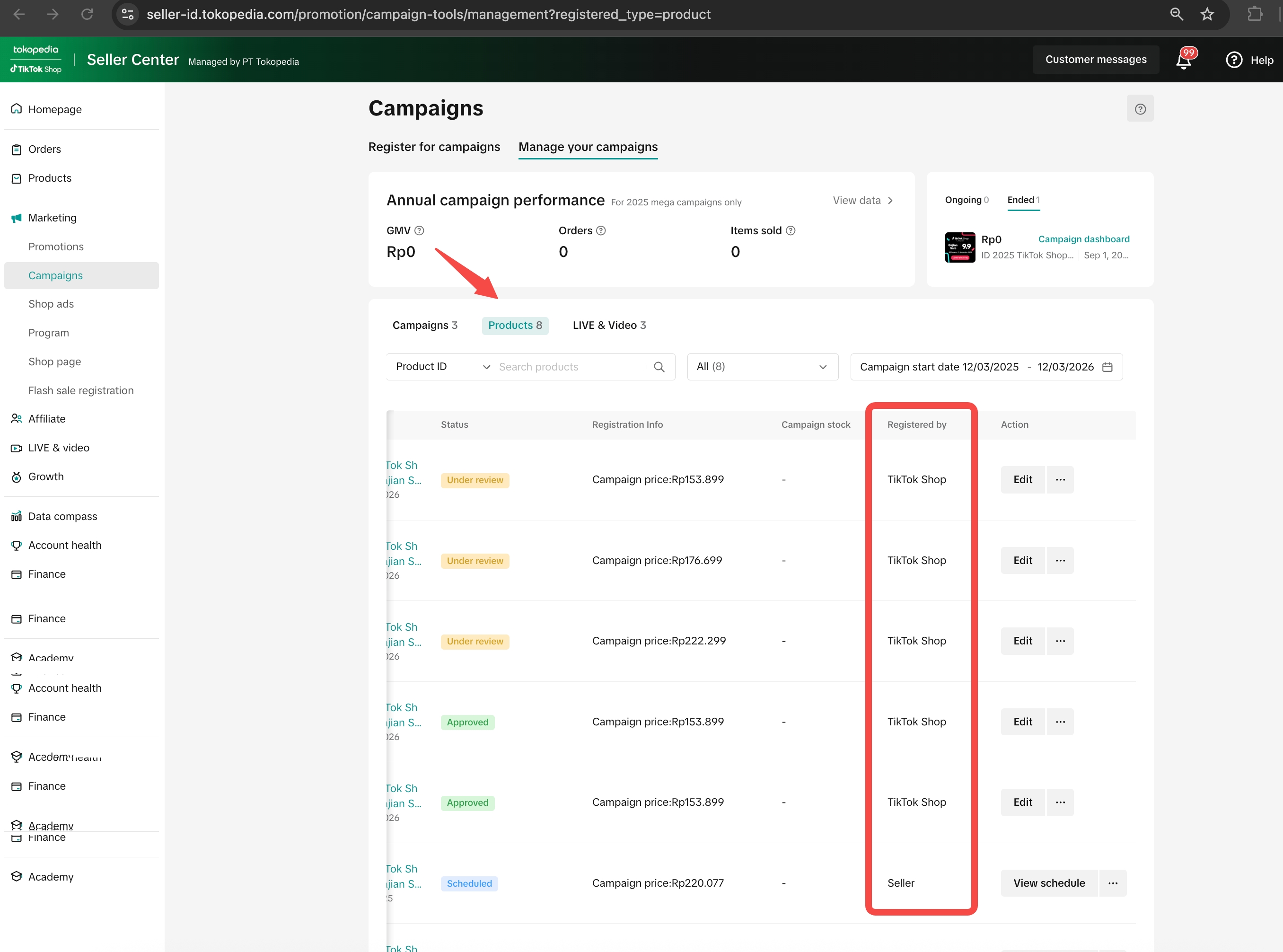Image resolution: width=1283 pixels, height=952 pixels.
Task: Bookmark page with the star icon
Action: 1207,14
